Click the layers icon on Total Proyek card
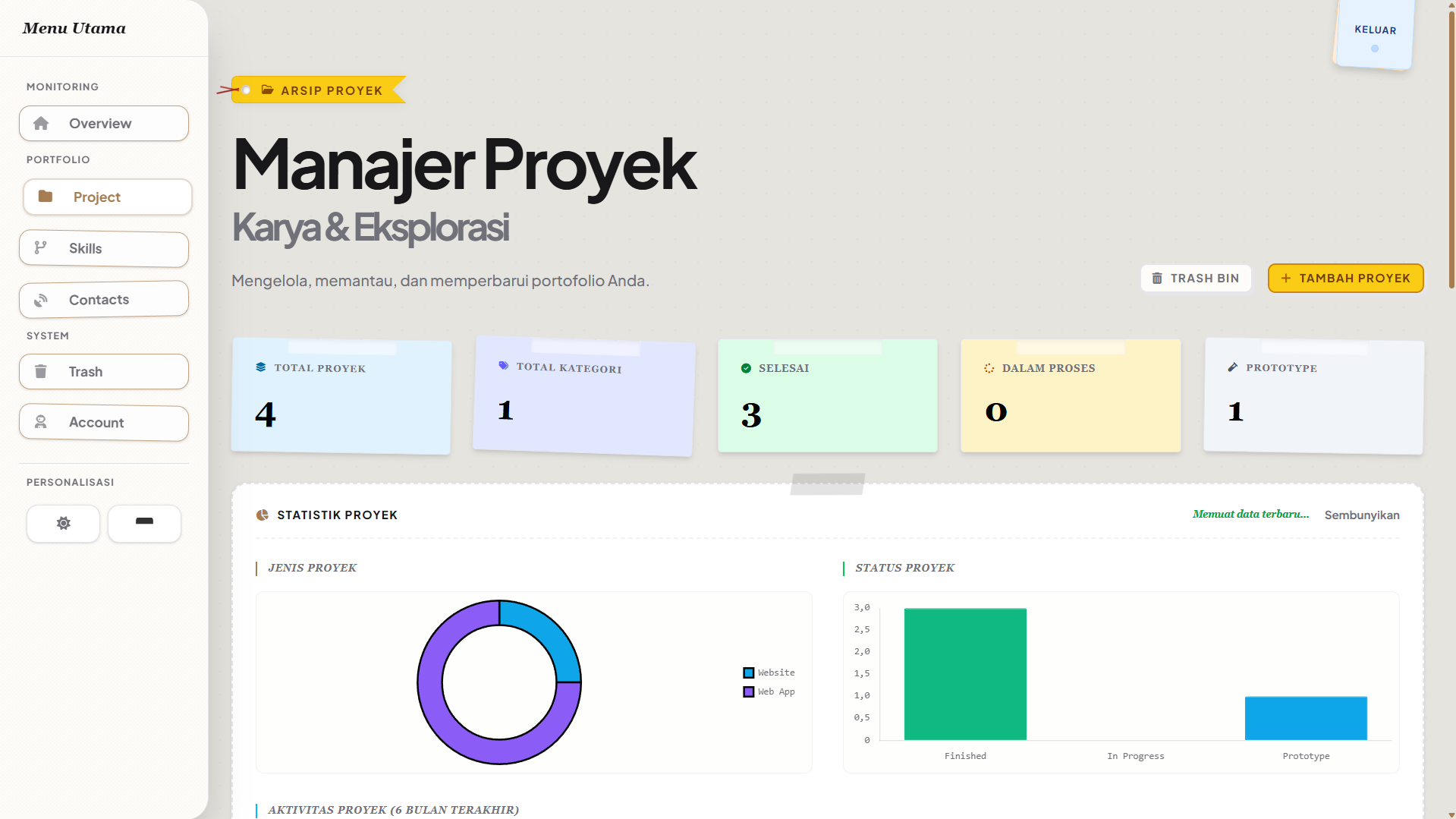 click(260, 367)
